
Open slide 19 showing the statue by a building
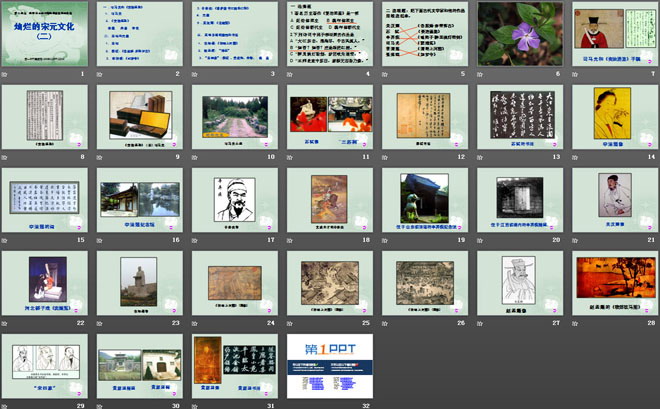[424, 199]
